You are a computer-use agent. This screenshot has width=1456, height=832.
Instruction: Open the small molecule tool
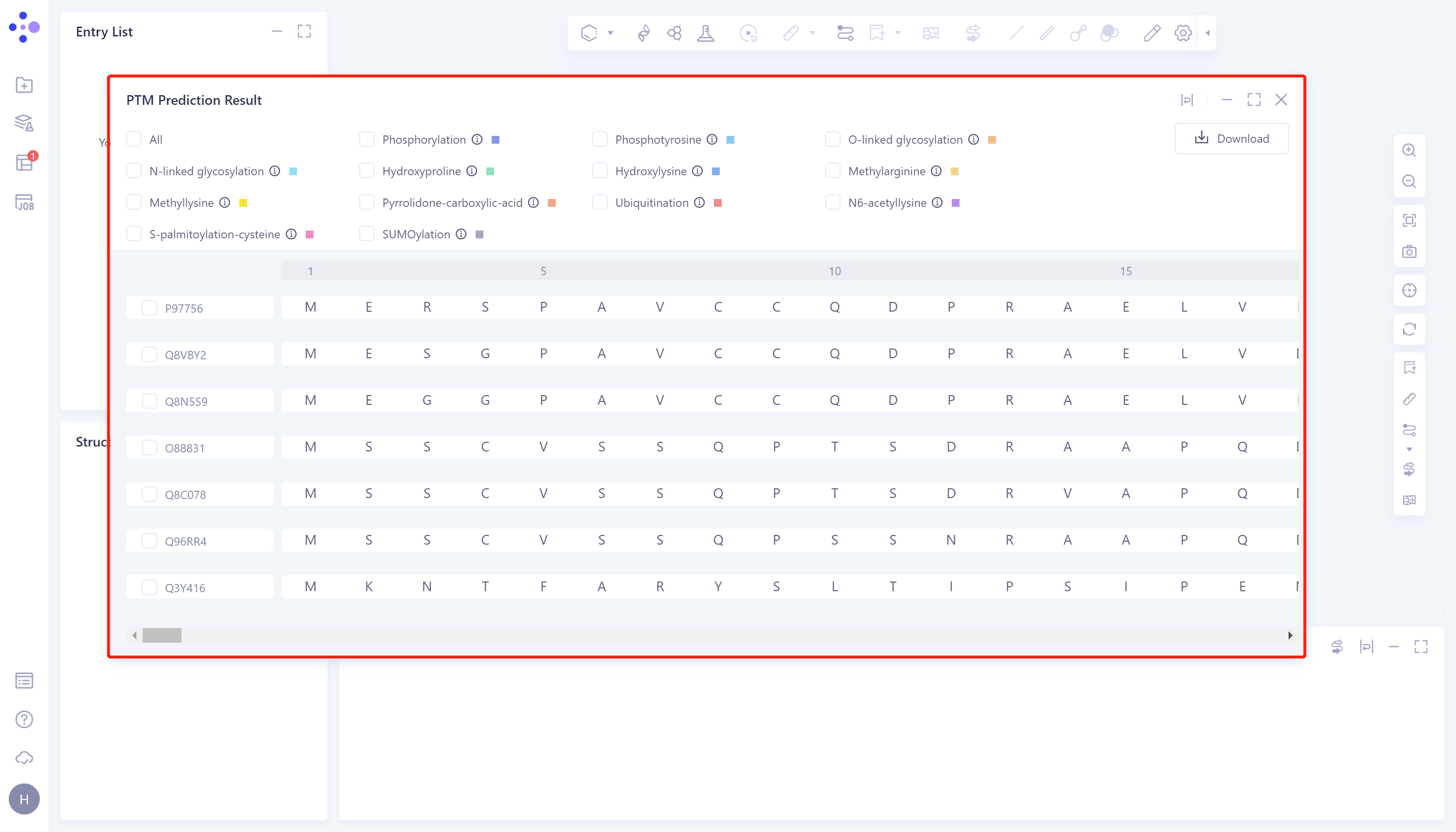pyautogui.click(x=675, y=33)
